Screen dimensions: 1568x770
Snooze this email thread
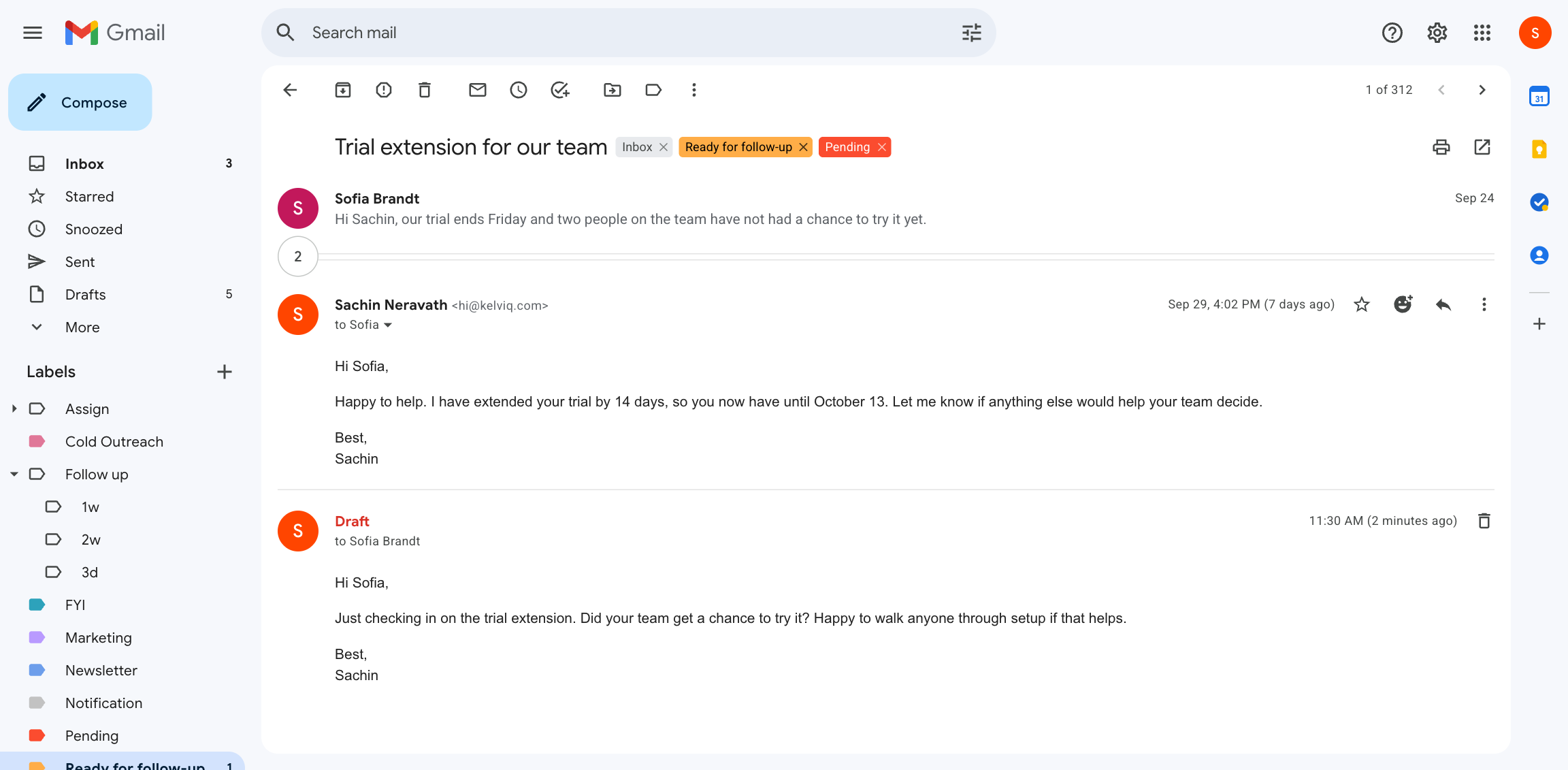click(519, 90)
